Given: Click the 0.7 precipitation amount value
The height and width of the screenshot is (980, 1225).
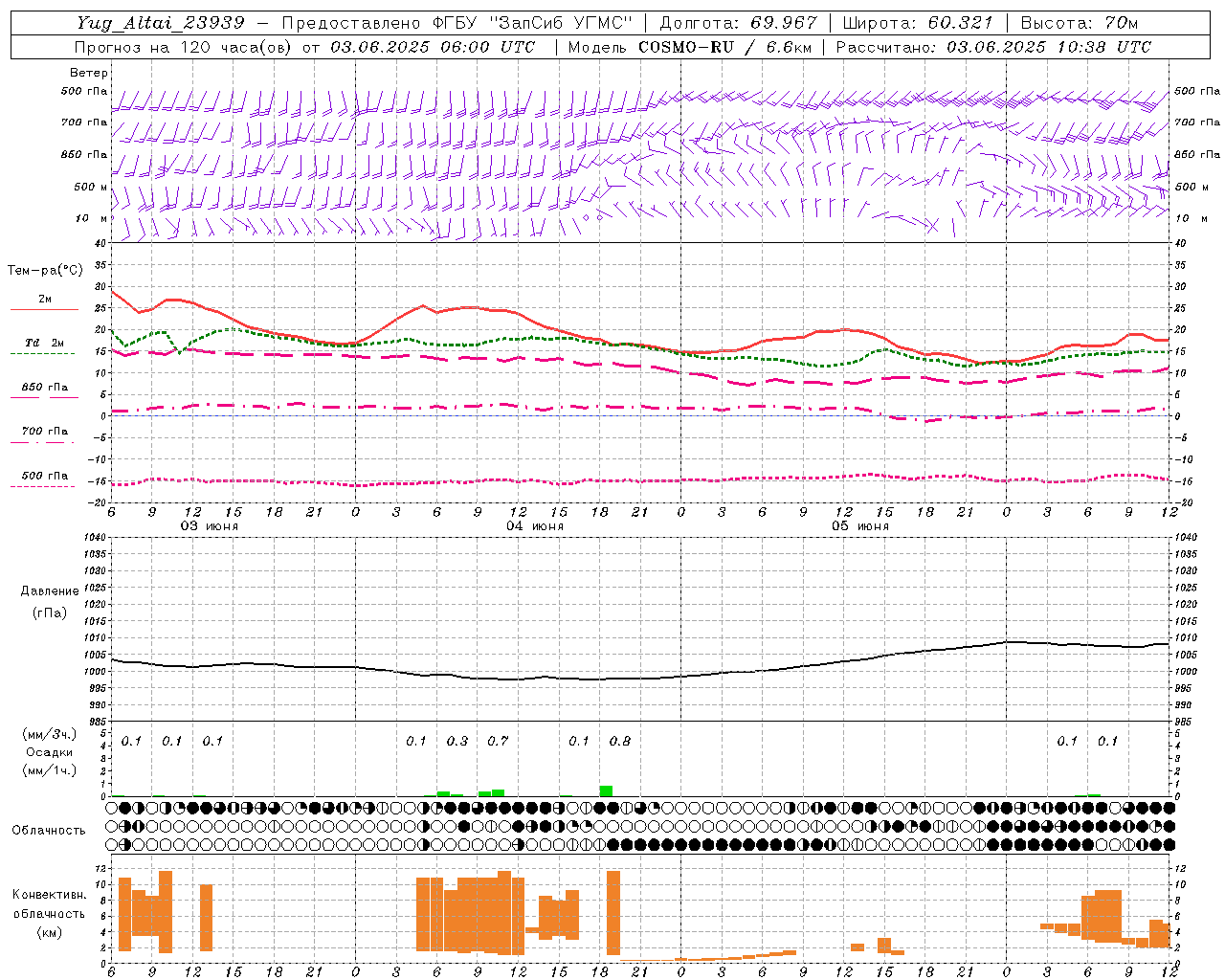Looking at the screenshot, I should [498, 742].
